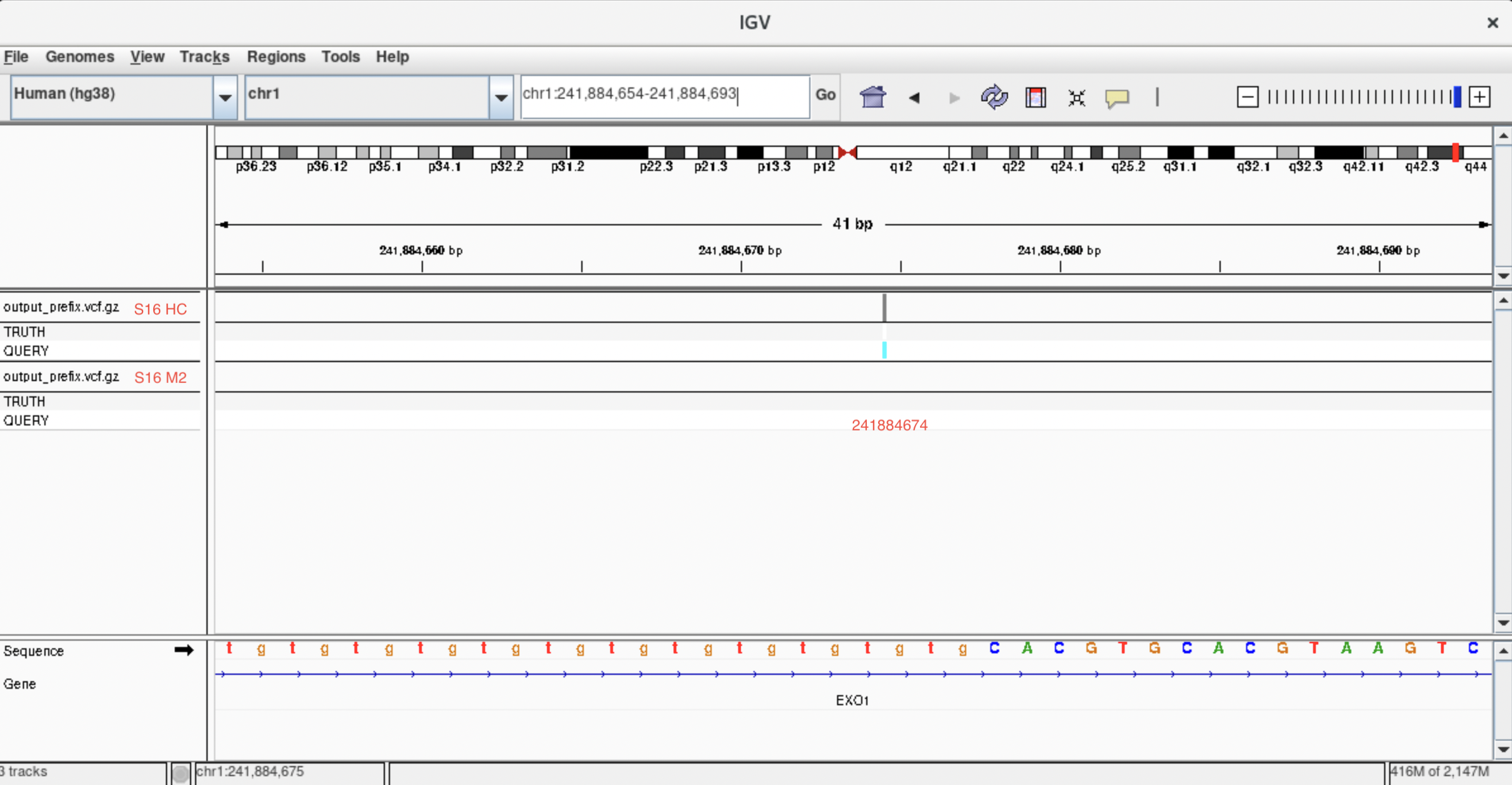
Task: Open the define region of interest icon
Action: (1036, 97)
